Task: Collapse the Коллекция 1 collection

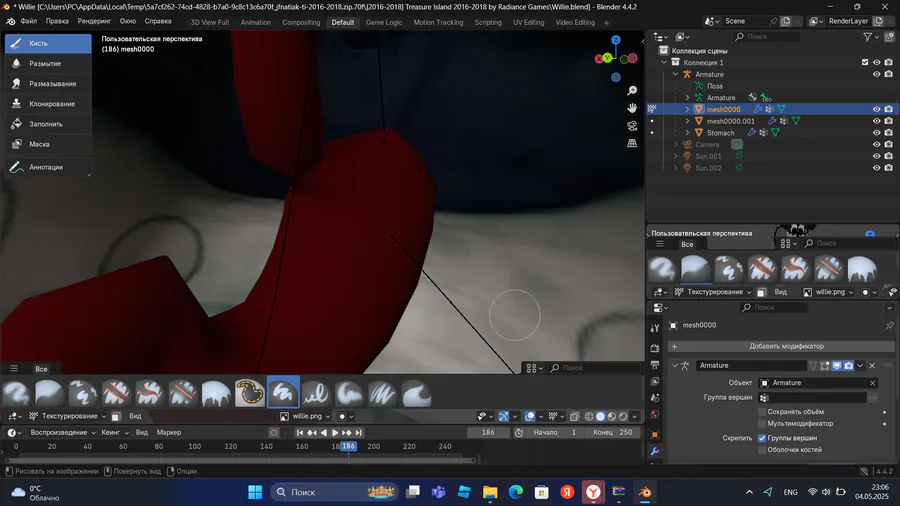Action: tap(664, 62)
